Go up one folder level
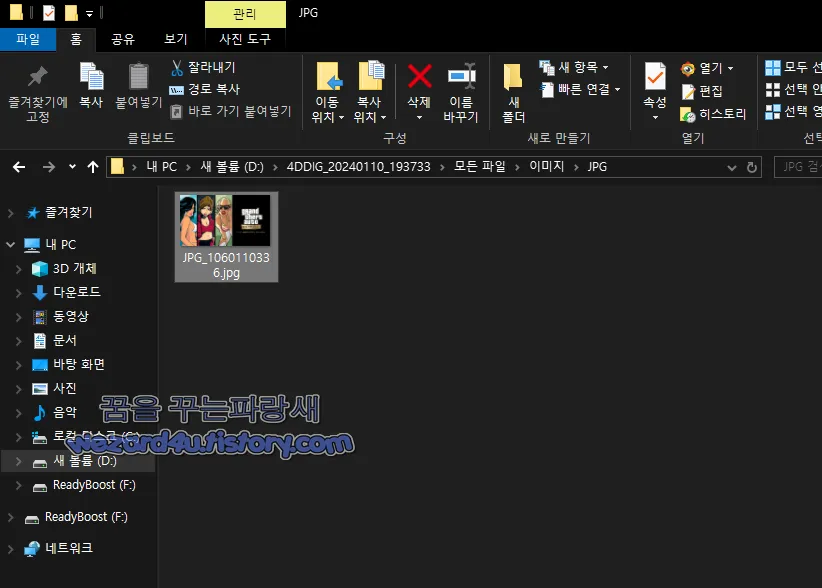 pos(93,167)
